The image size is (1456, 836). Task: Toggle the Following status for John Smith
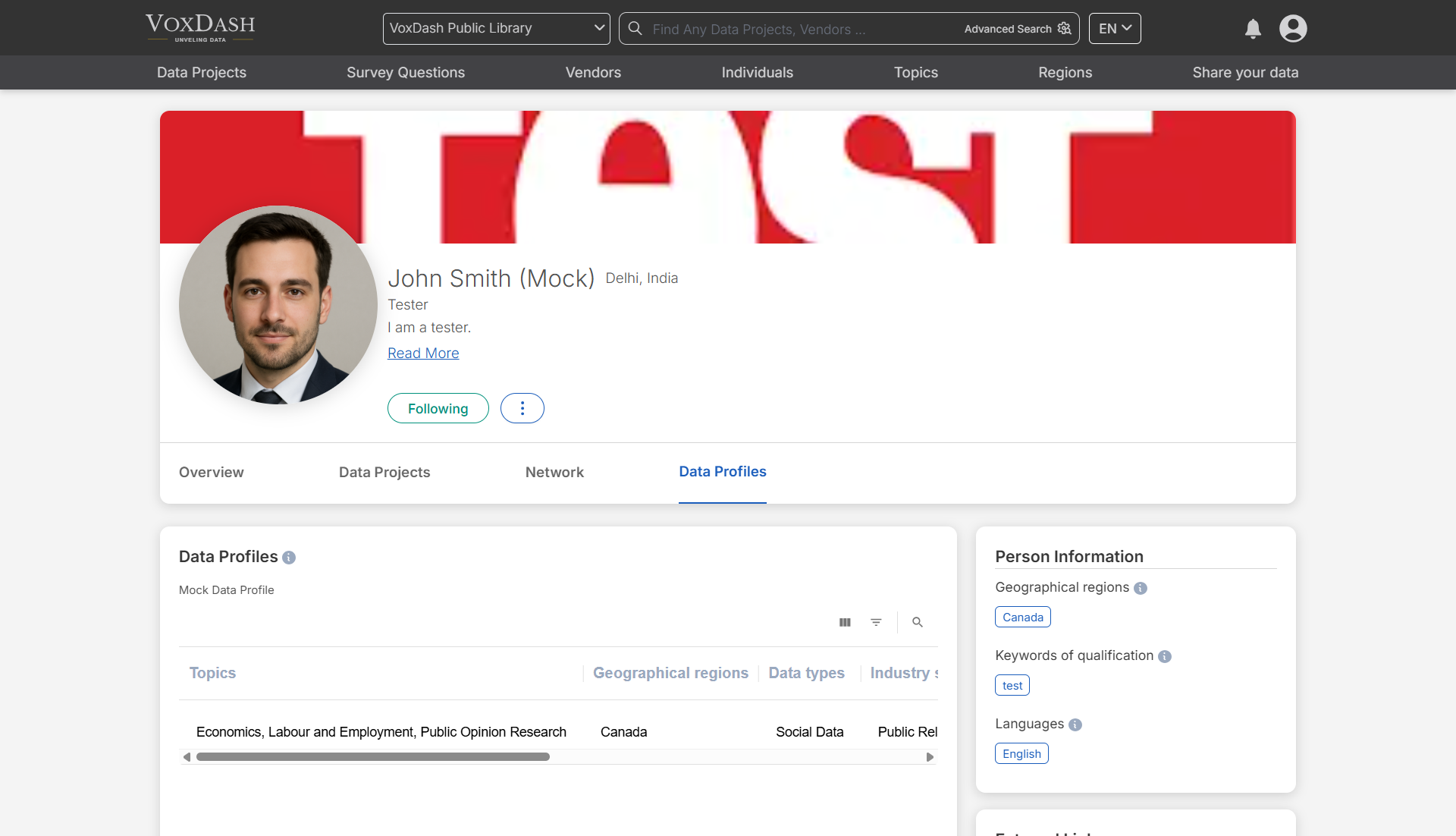click(x=438, y=408)
